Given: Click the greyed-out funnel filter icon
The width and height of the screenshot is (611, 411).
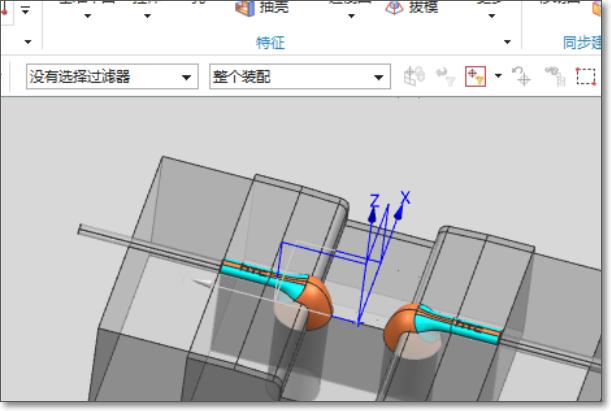Looking at the screenshot, I should 445,76.
